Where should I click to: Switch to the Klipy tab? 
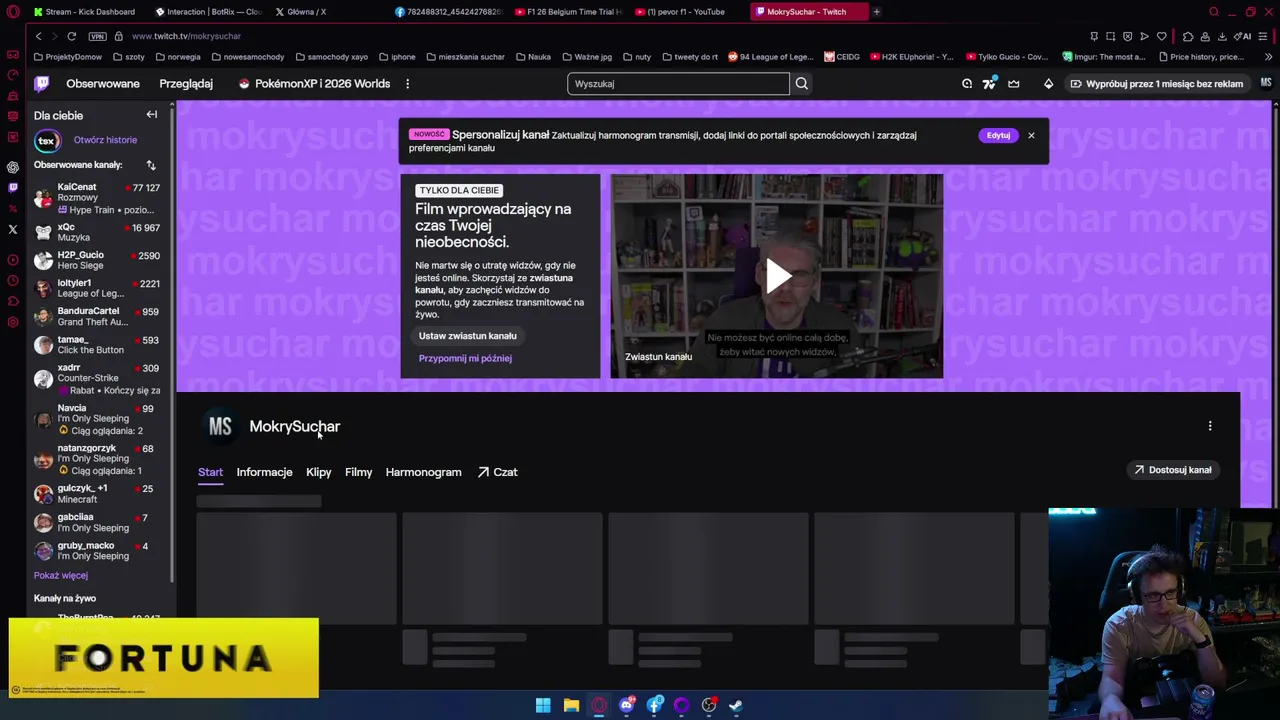(x=319, y=472)
